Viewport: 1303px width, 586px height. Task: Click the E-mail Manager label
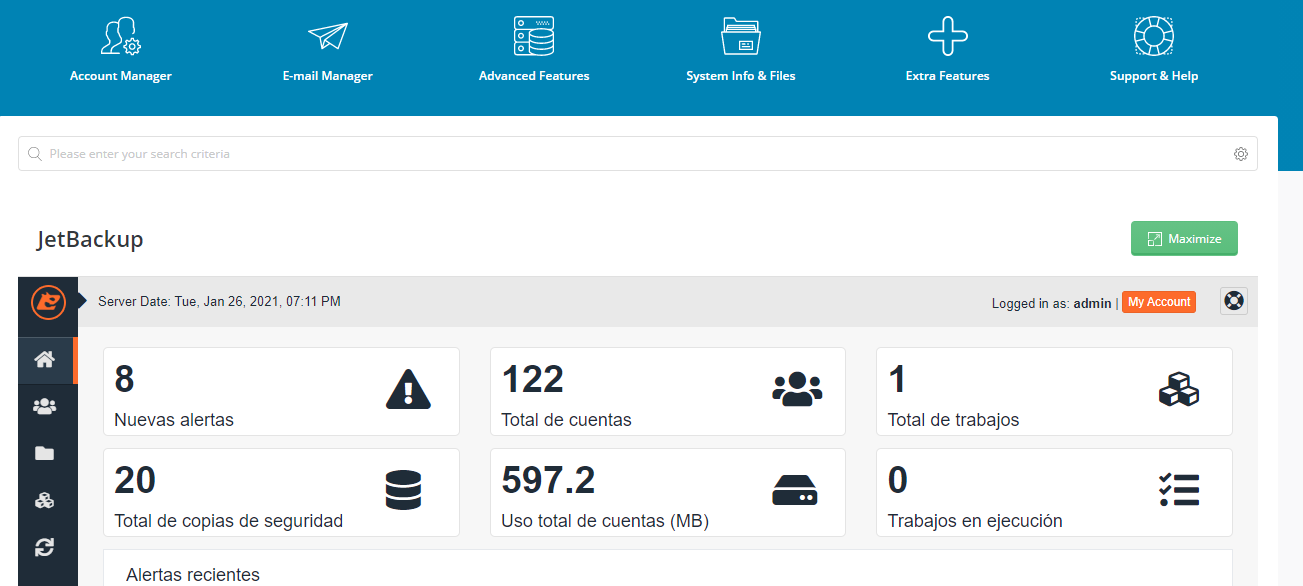328,76
